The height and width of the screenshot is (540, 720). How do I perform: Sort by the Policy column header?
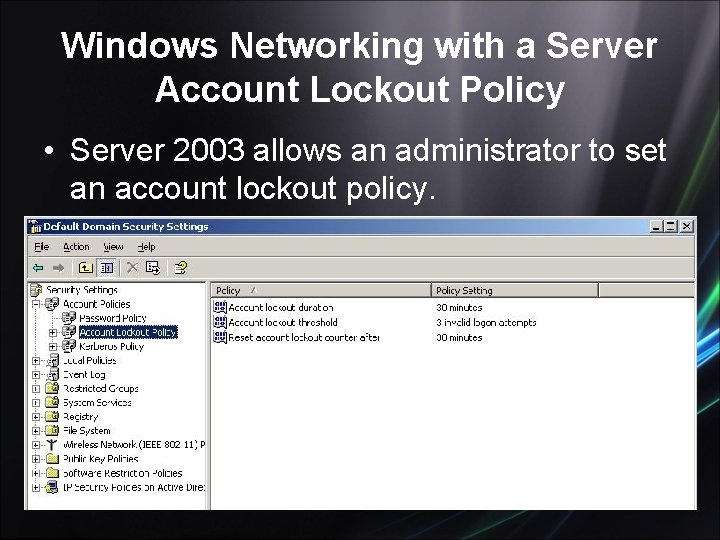click(x=321, y=291)
